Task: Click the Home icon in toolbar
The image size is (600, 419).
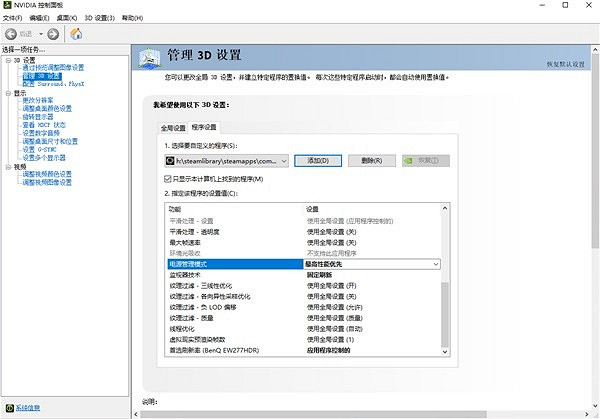Action: pyautogui.click(x=76, y=34)
